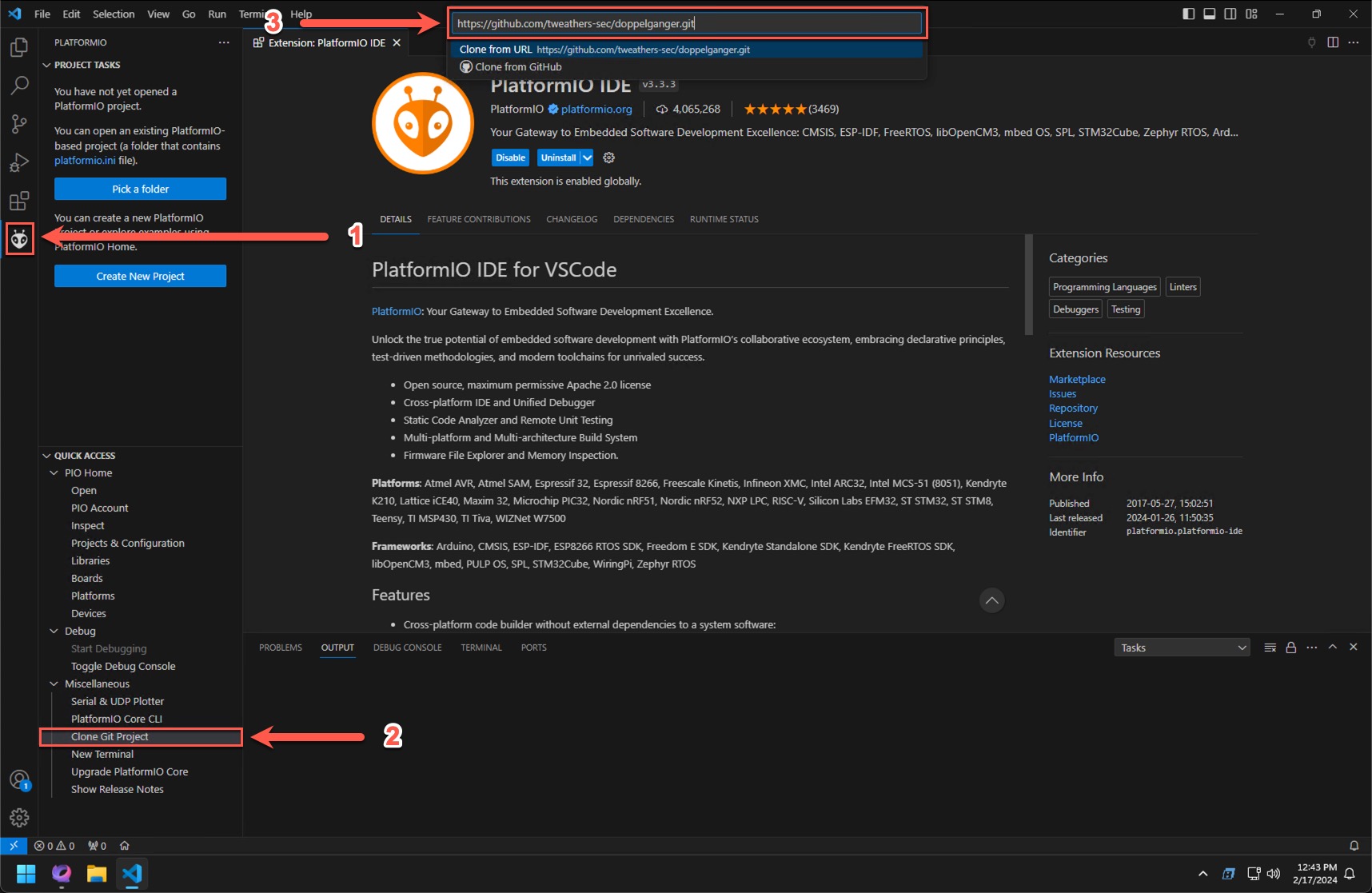Toggle secondary side bar visibility
1372x893 pixels.
1230,14
